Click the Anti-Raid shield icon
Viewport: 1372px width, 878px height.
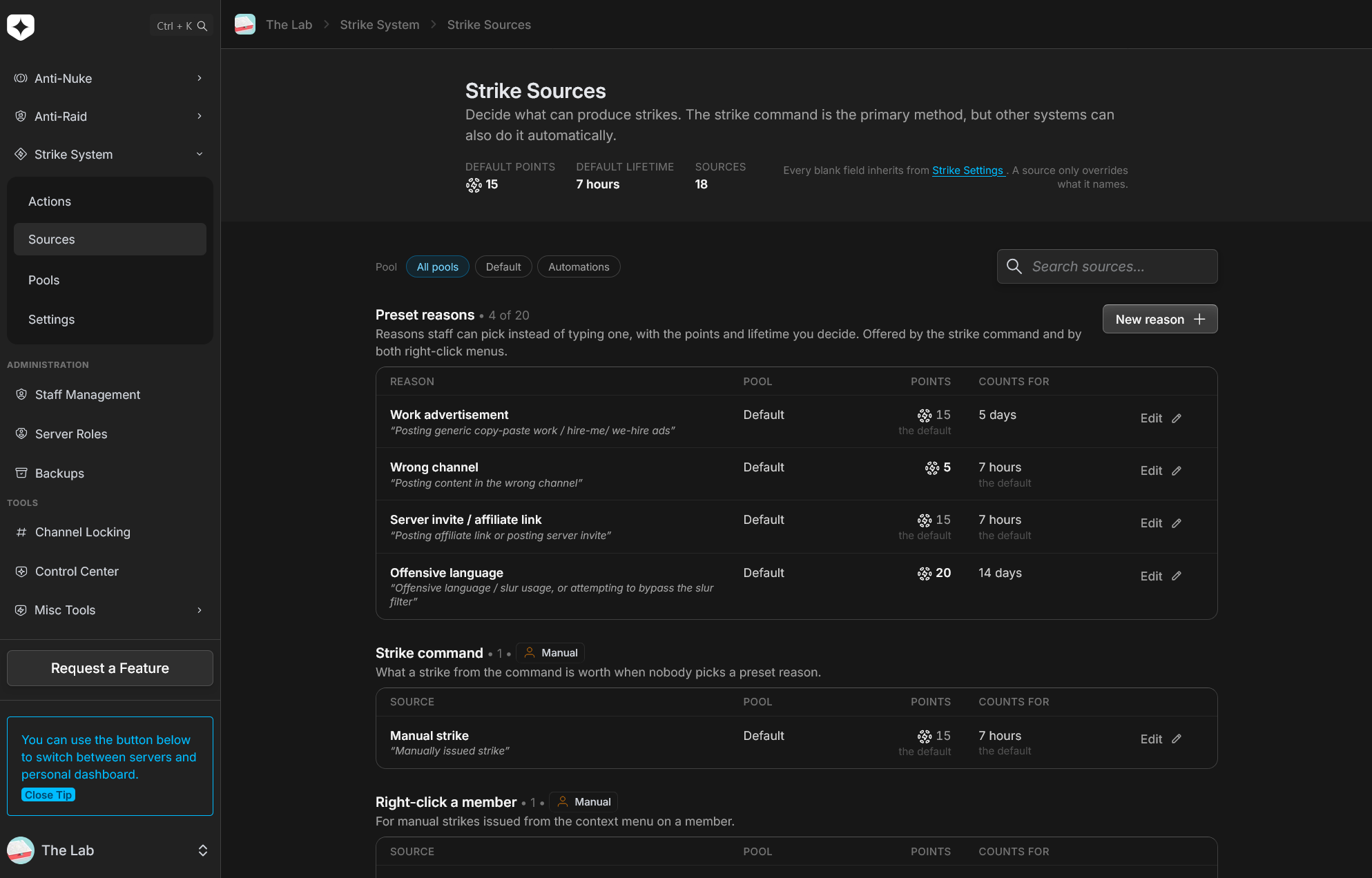click(21, 116)
